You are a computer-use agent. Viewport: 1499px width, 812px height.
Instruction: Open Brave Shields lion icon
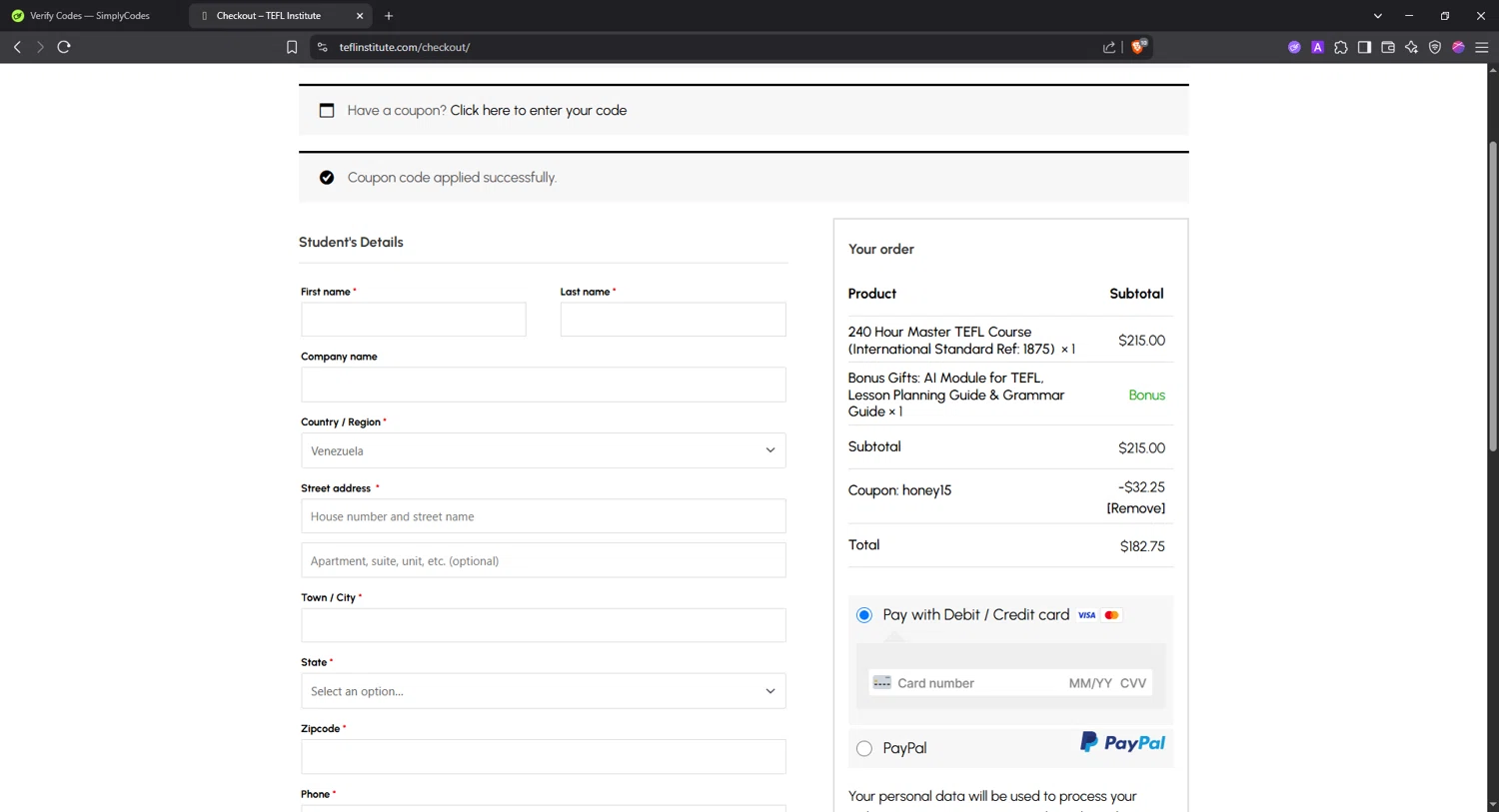(x=1138, y=47)
